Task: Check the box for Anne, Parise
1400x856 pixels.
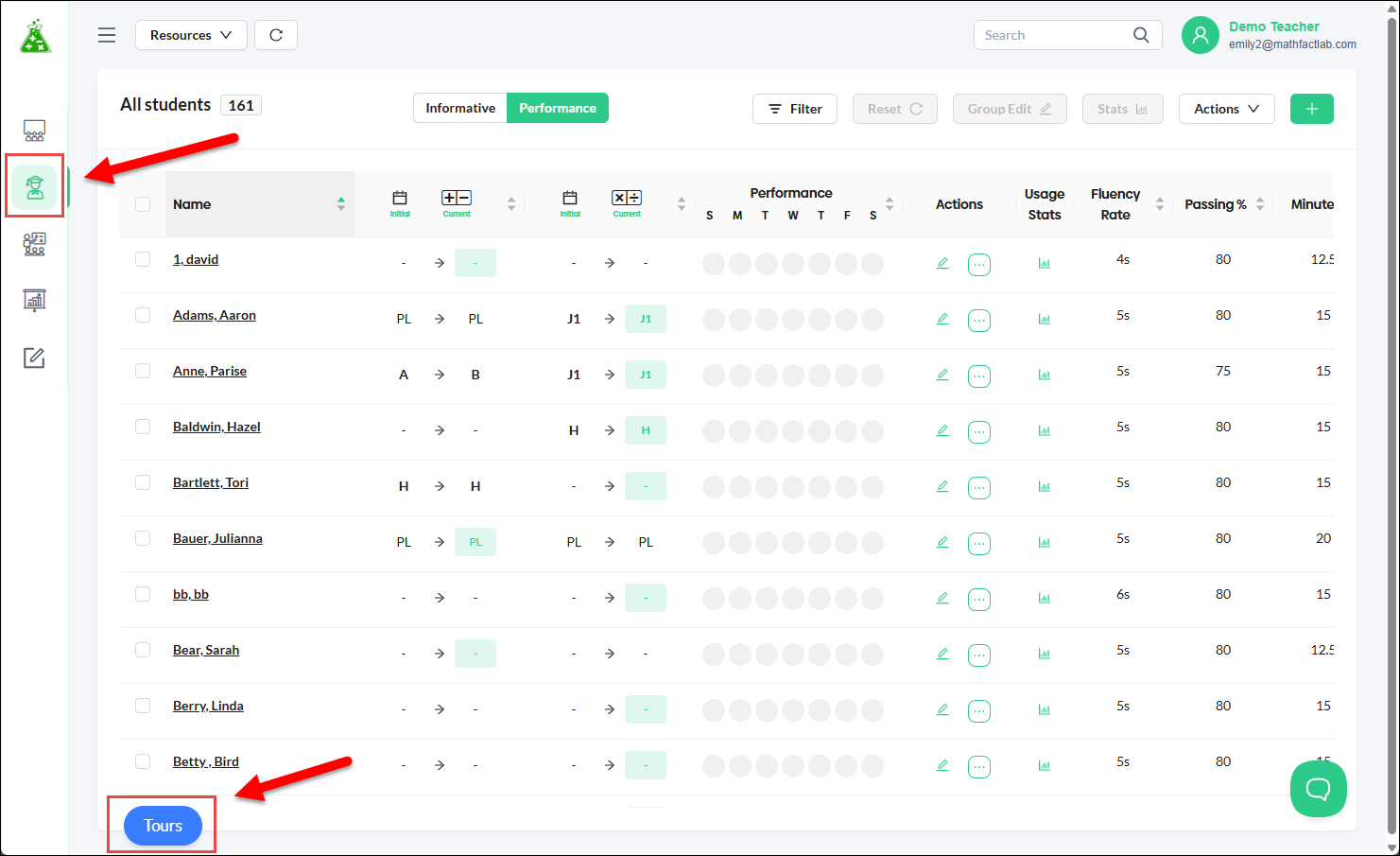Action: 143,371
